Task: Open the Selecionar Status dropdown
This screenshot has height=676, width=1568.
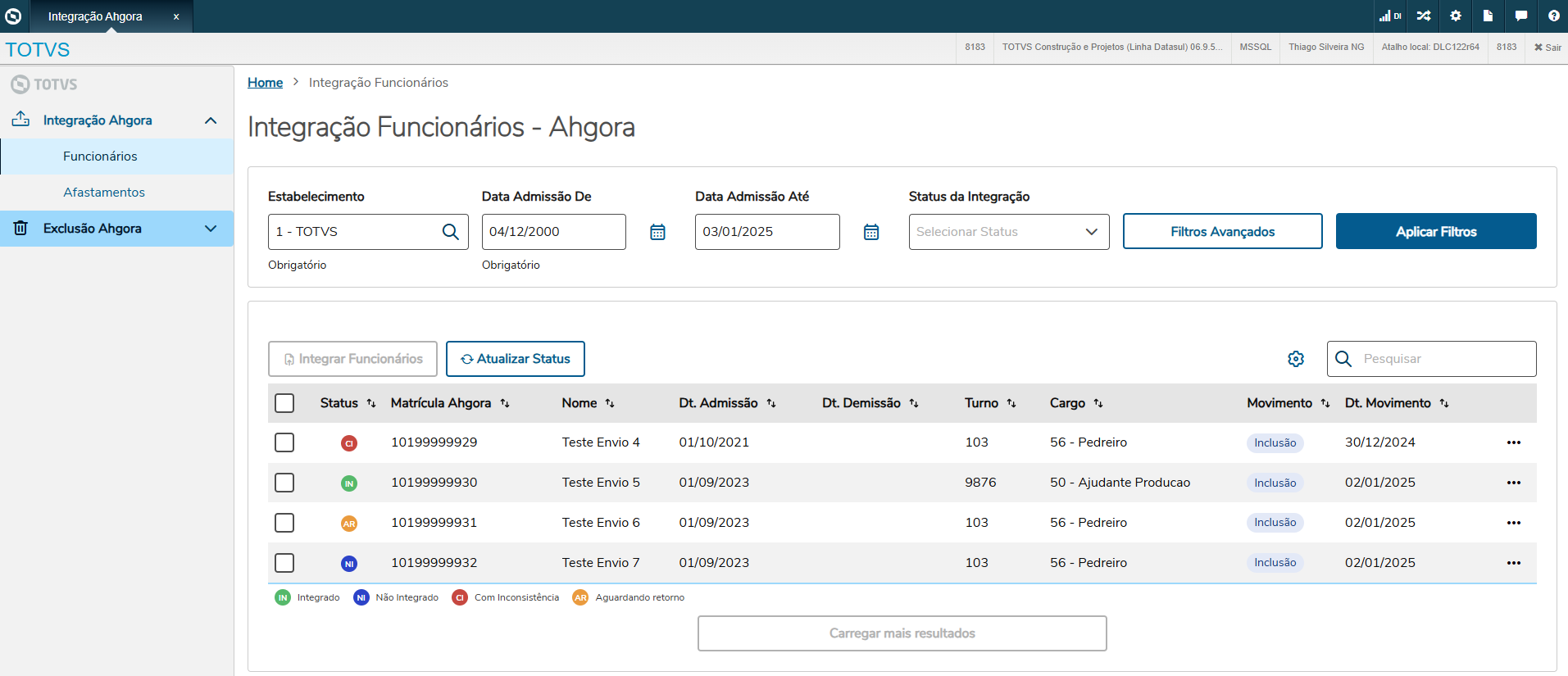Action: coord(1008,232)
